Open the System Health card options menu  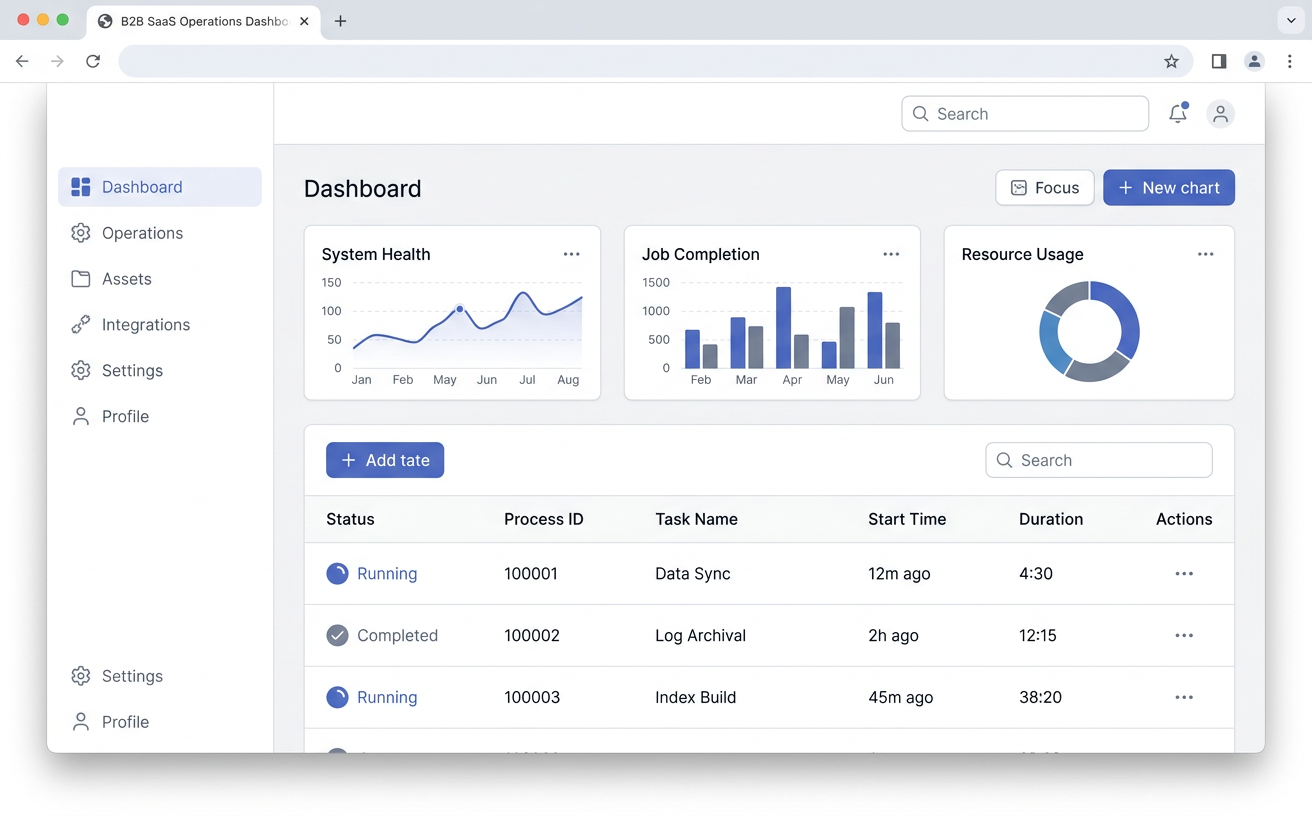click(571, 254)
